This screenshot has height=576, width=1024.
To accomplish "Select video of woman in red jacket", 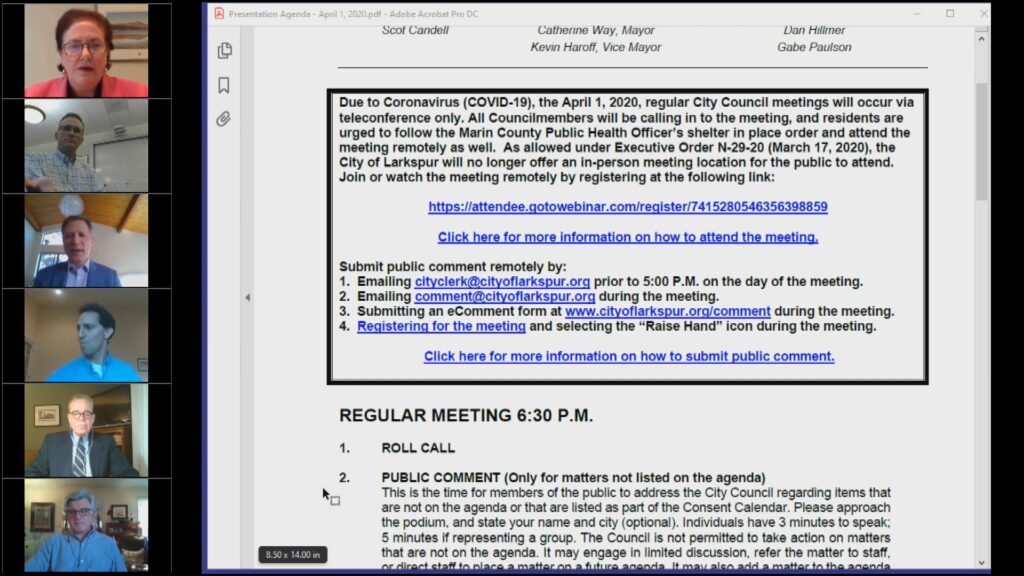I will [x=86, y=51].
